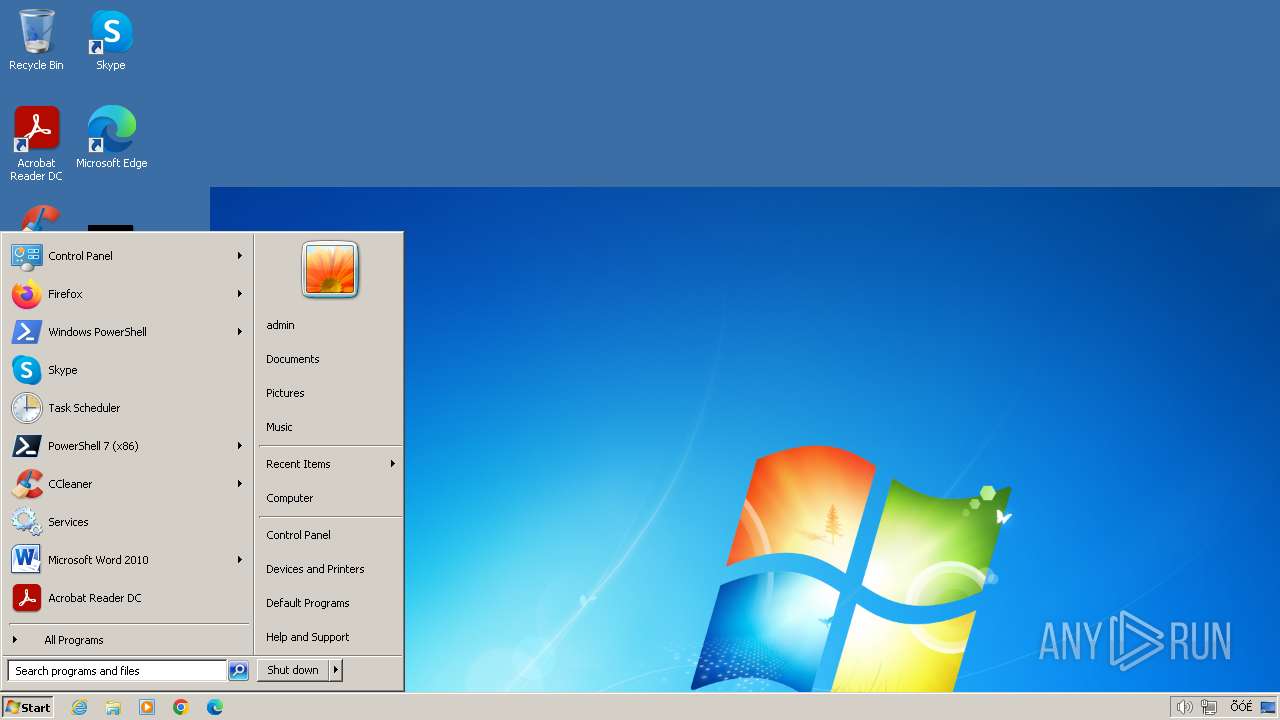Launch Firefox from the Start menu
The width and height of the screenshot is (1280, 720).
pyautogui.click(x=128, y=294)
